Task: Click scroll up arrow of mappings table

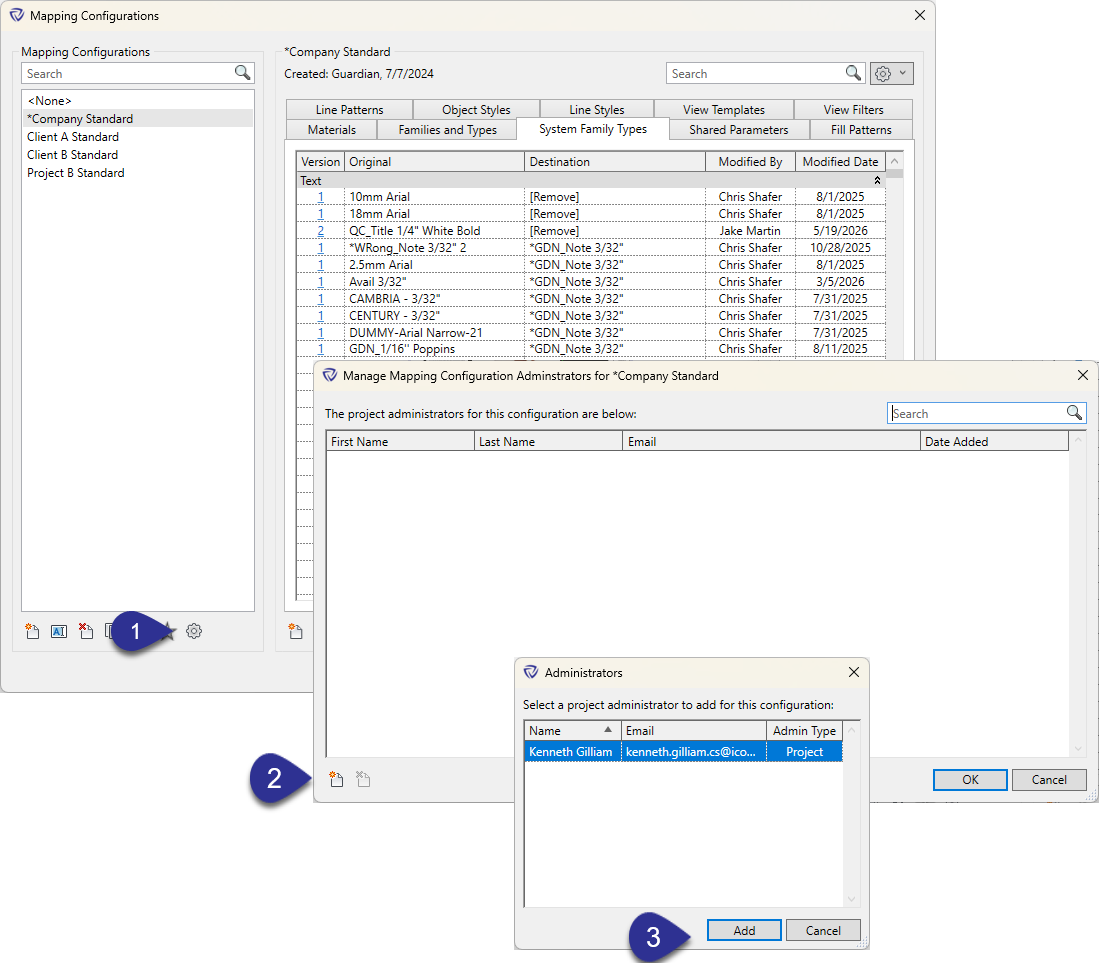Action: [x=894, y=161]
